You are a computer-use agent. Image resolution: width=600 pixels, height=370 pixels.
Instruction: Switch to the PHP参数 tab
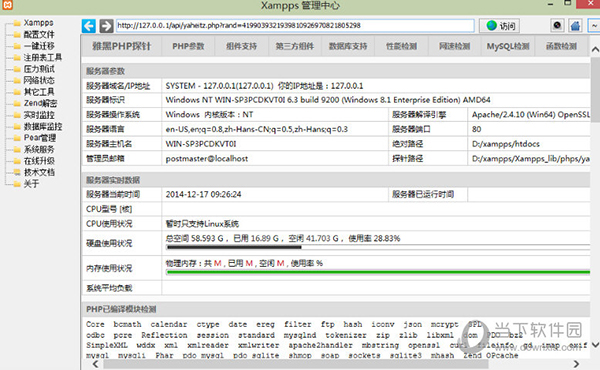click(188, 46)
